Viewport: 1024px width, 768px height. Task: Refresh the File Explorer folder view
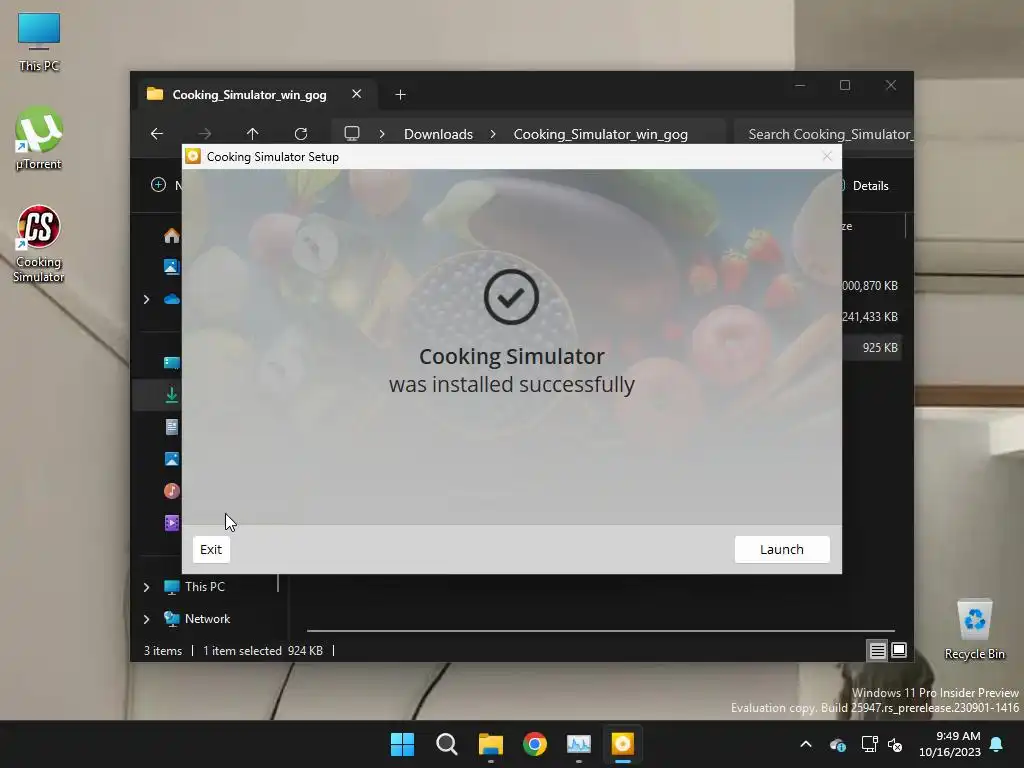tap(300, 134)
